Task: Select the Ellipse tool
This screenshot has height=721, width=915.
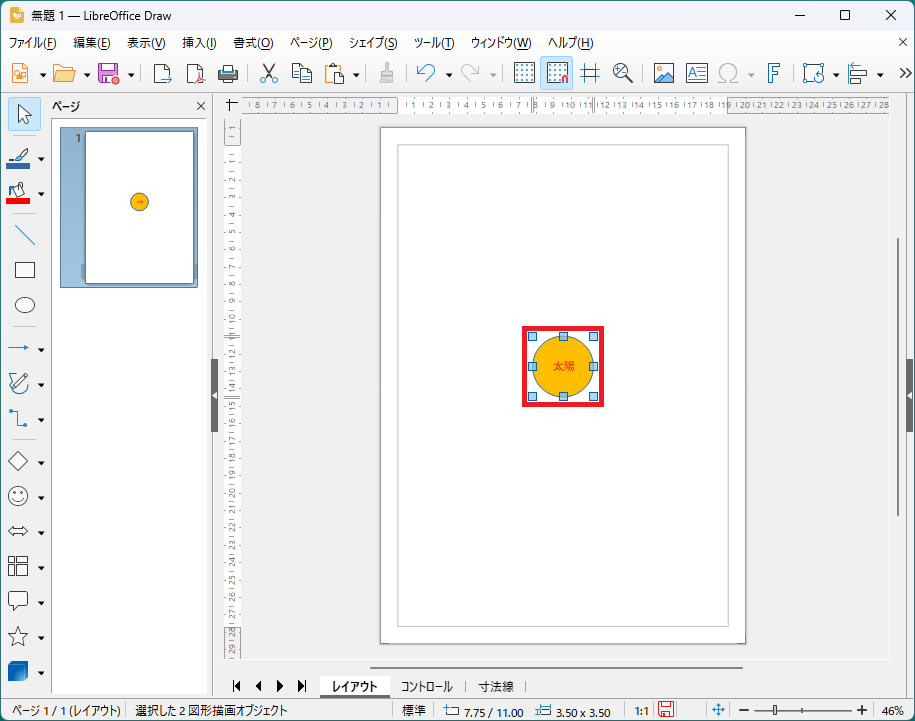Action: [25, 305]
